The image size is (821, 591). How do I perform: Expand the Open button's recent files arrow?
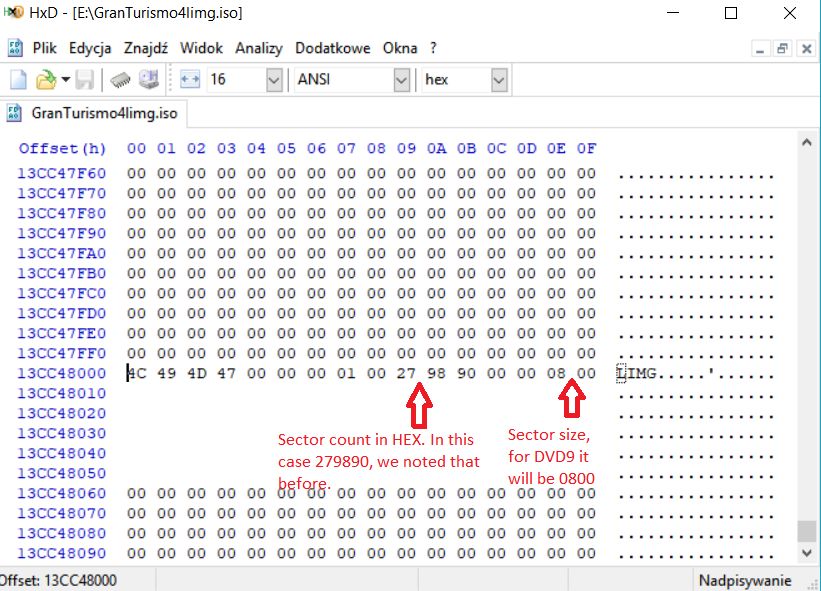[65, 80]
